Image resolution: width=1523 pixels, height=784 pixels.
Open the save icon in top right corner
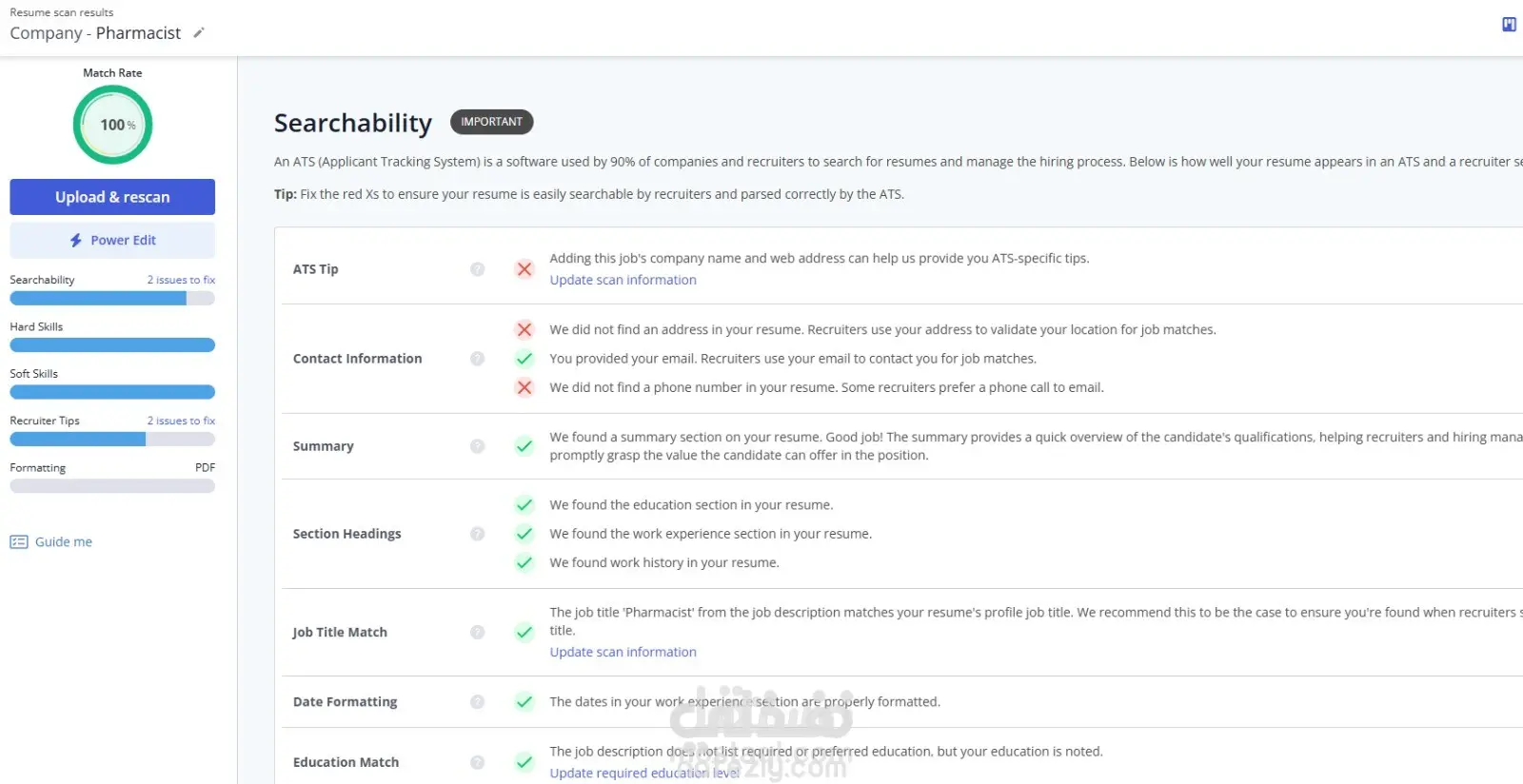pos(1509,25)
